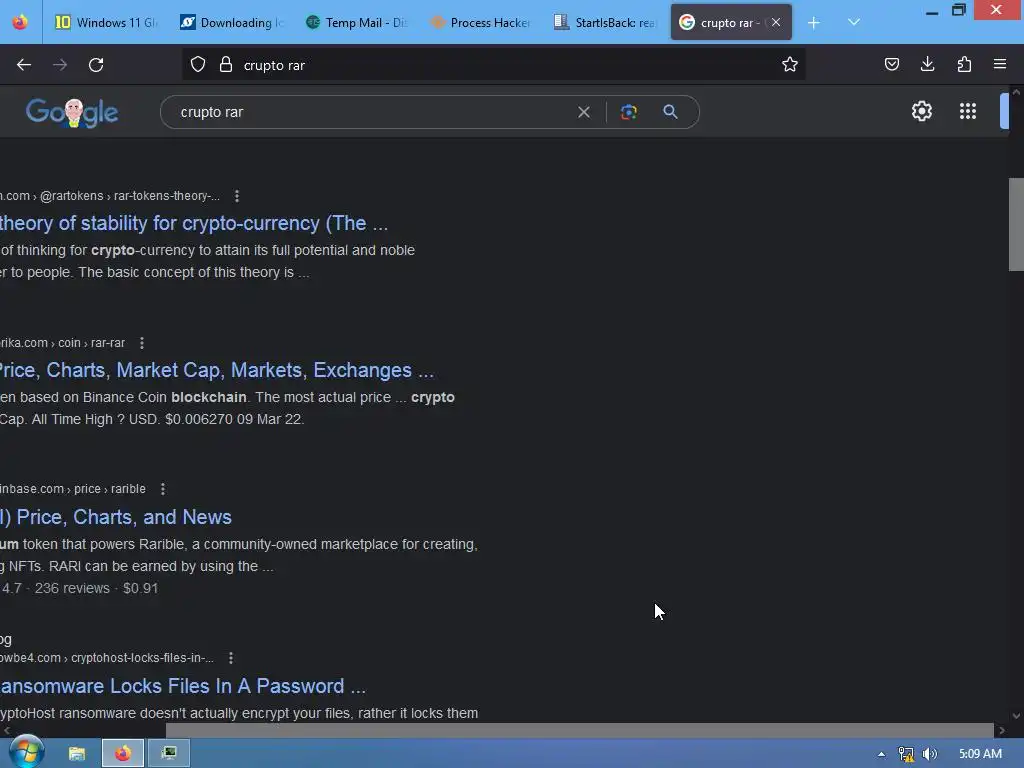Viewport: 1024px width, 768px height.
Task: Open 'ansomware Locks Files In A Password' result
Action: pyautogui.click(x=183, y=686)
